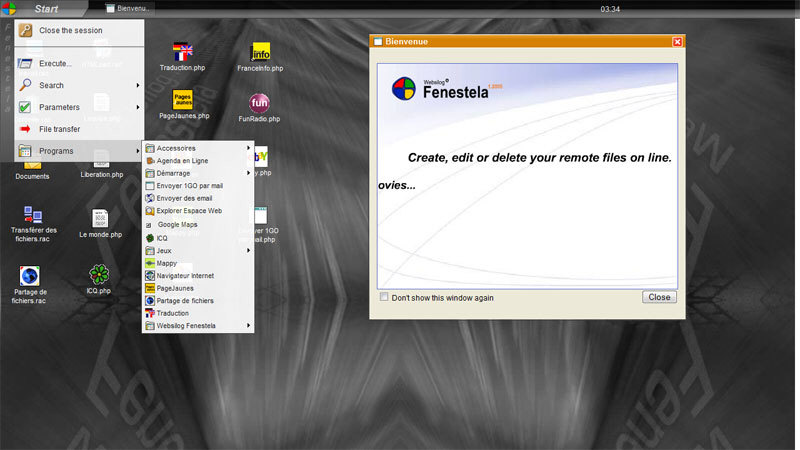Click the Navigateur Internet globe icon in the submenu
Image resolution: width=800 pixels, height=450 pixels.
point(149,276)
